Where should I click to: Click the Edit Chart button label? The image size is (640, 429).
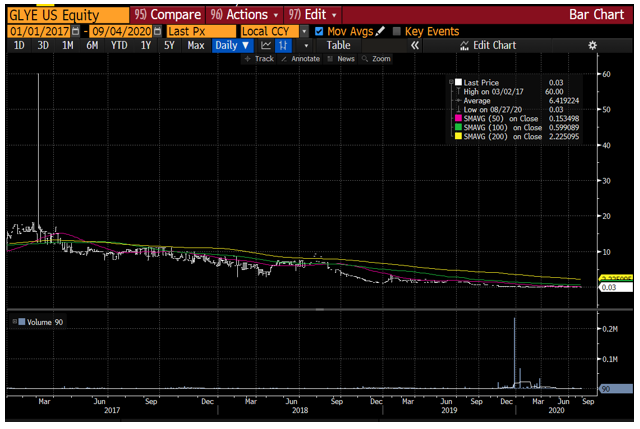click(x=494, y=45)
